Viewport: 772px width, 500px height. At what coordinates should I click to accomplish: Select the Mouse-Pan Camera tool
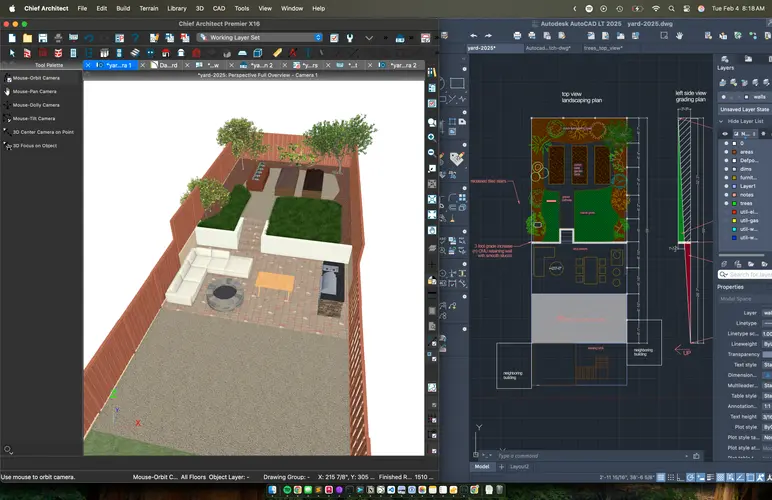point(34,91)
